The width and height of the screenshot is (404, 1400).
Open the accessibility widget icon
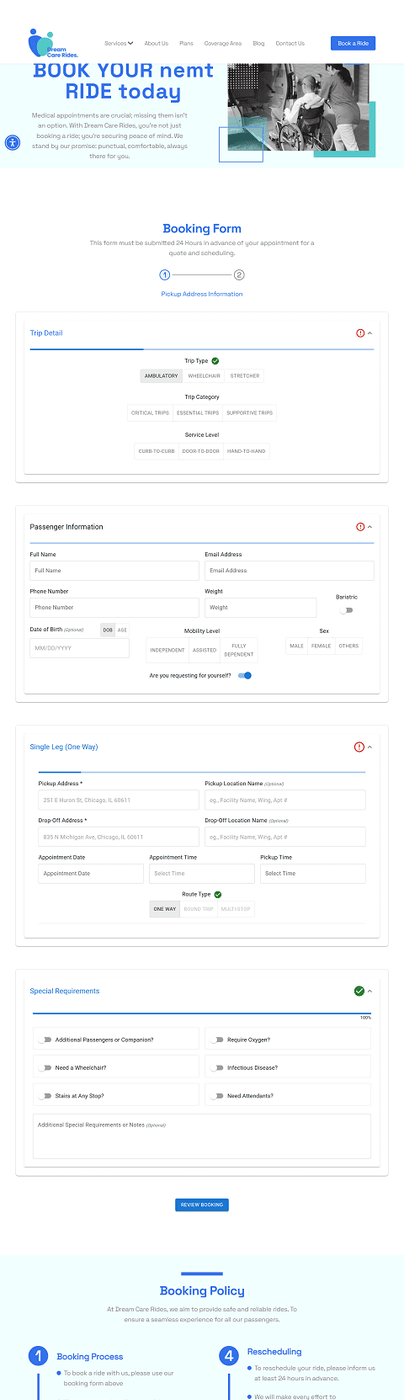[12, 143]
